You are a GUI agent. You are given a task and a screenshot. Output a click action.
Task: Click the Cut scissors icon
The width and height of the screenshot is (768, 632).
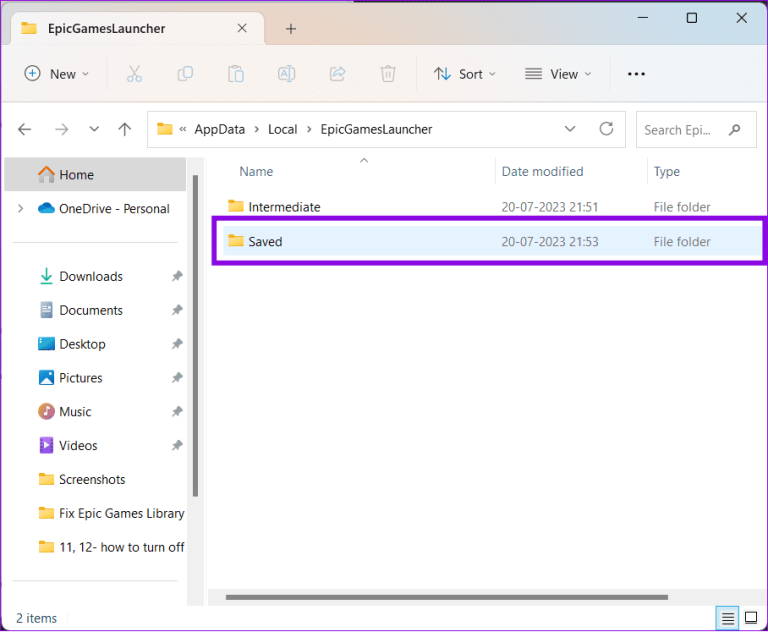pyautogui.click(x=134, y=74)
